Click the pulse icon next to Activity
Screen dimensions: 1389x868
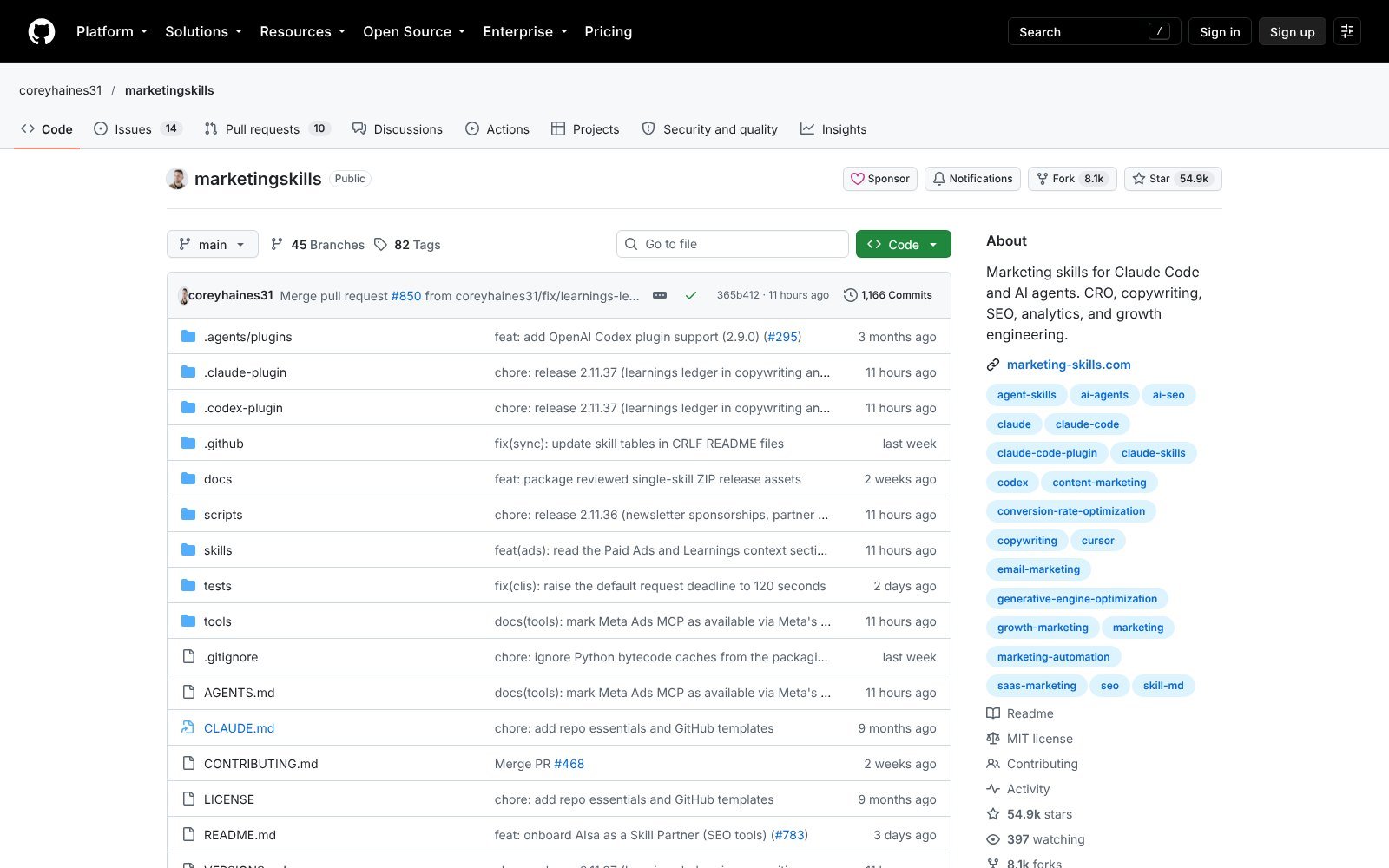(993, 789)
